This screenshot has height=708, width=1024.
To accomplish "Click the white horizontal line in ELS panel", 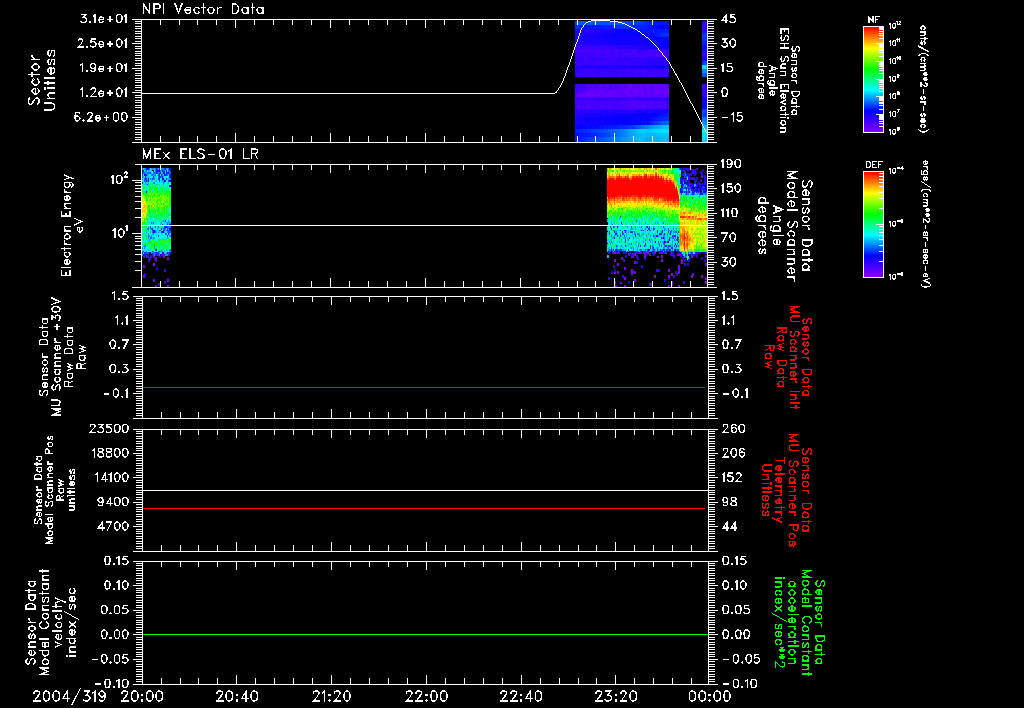I will (424, 225).
